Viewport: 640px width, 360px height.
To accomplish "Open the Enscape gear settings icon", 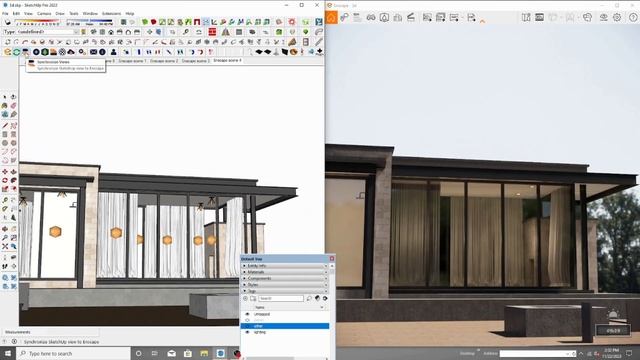I will click(x=617, y=17).
